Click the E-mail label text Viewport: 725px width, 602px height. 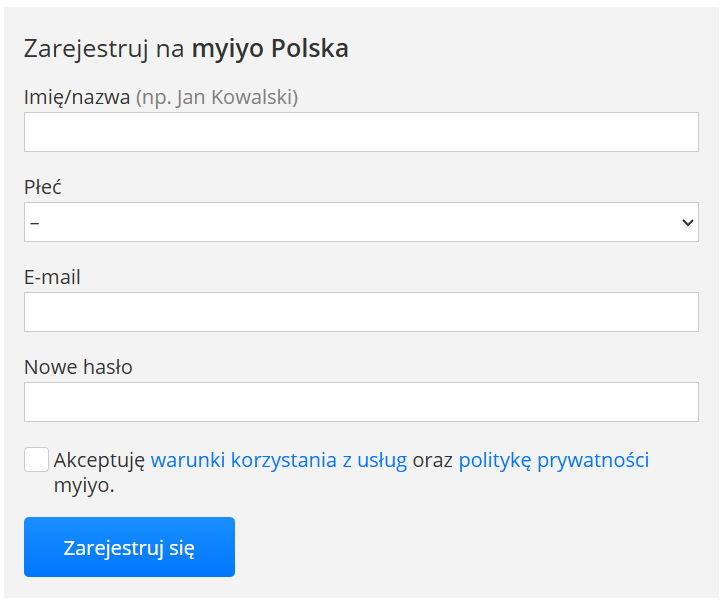[52, 277]
